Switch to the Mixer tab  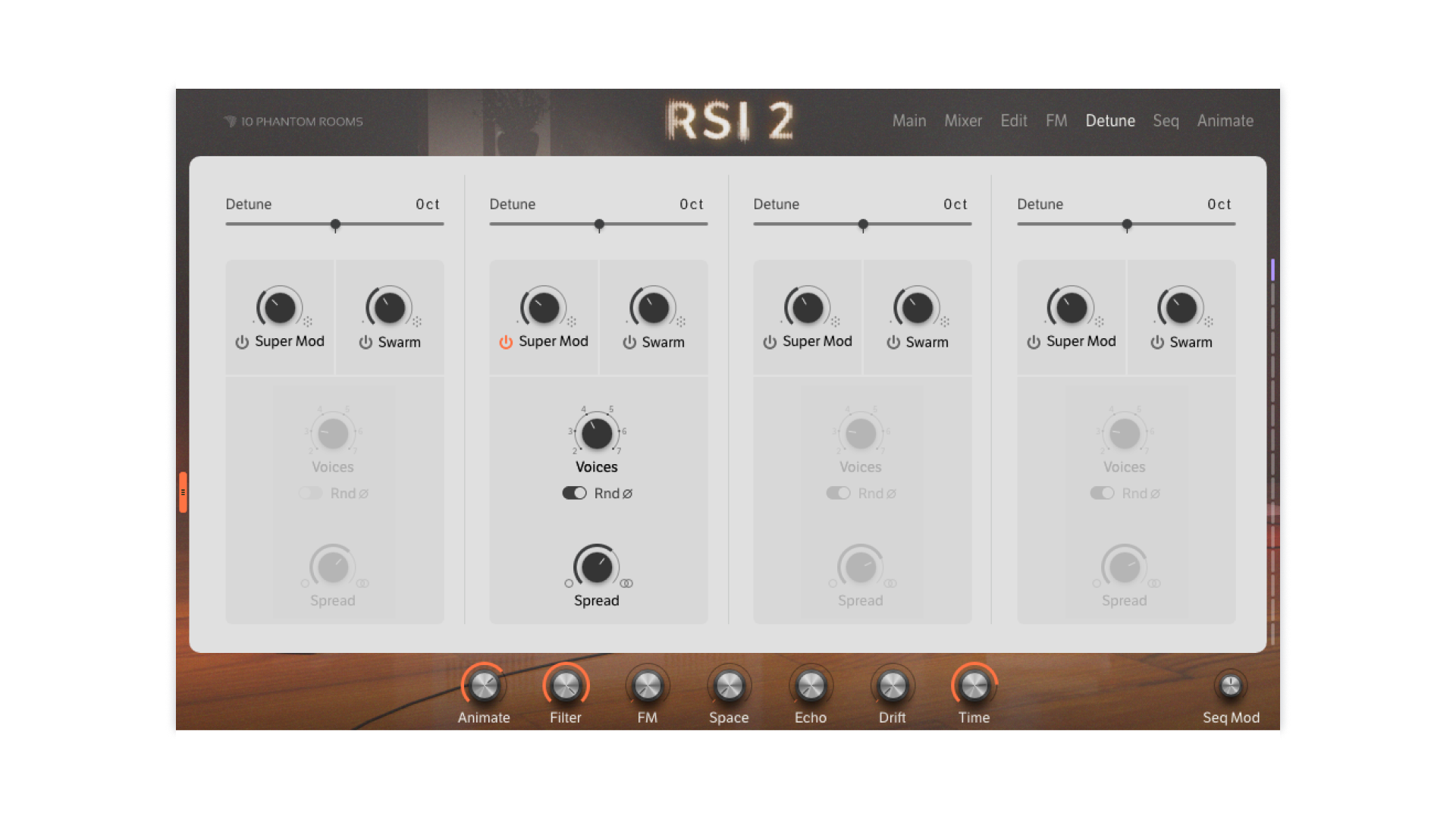(x=963, y=121)
